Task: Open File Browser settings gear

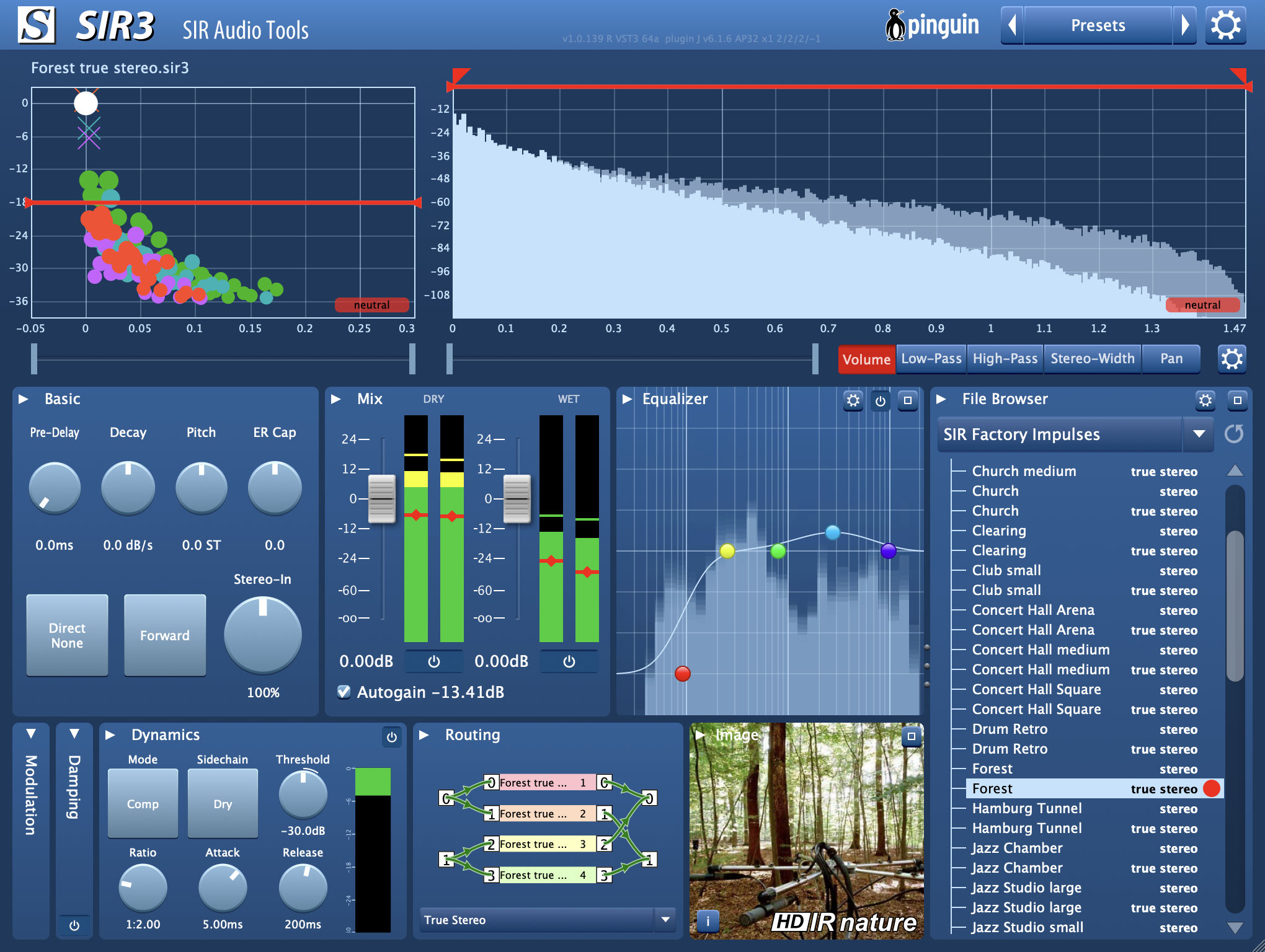Action: point(1205,400)
